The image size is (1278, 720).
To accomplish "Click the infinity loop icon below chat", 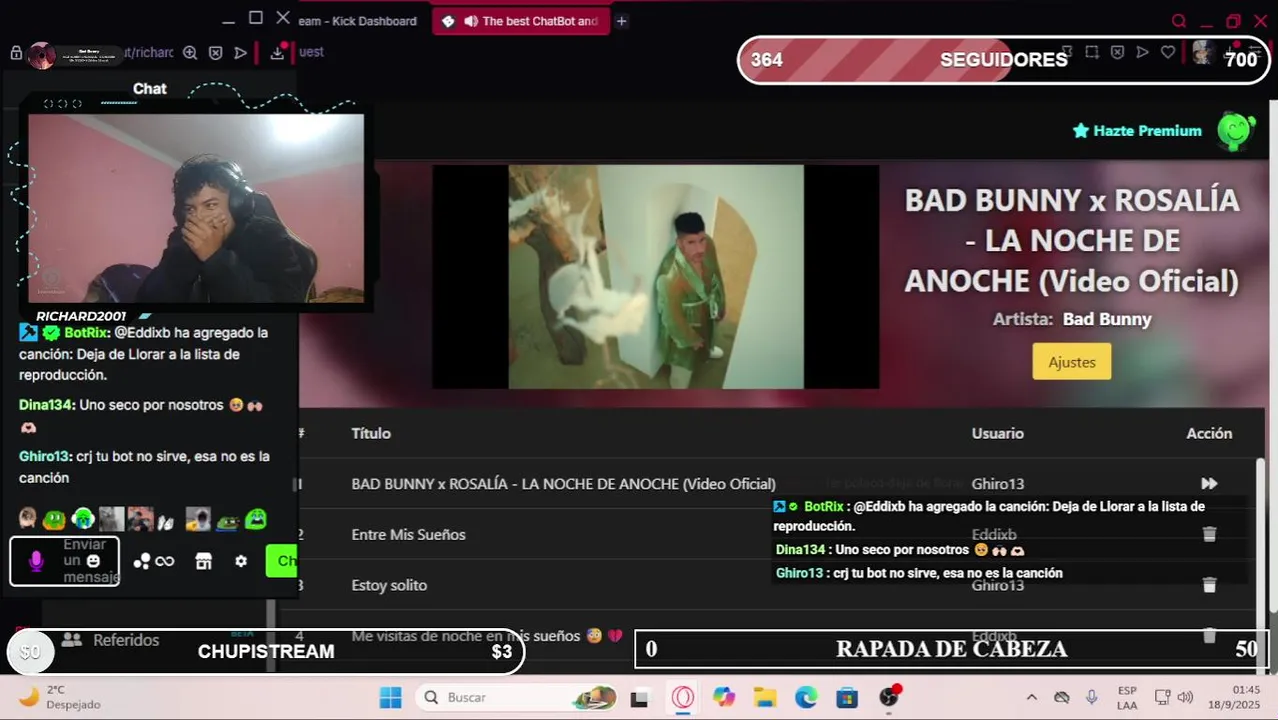I will coord(165,561).
